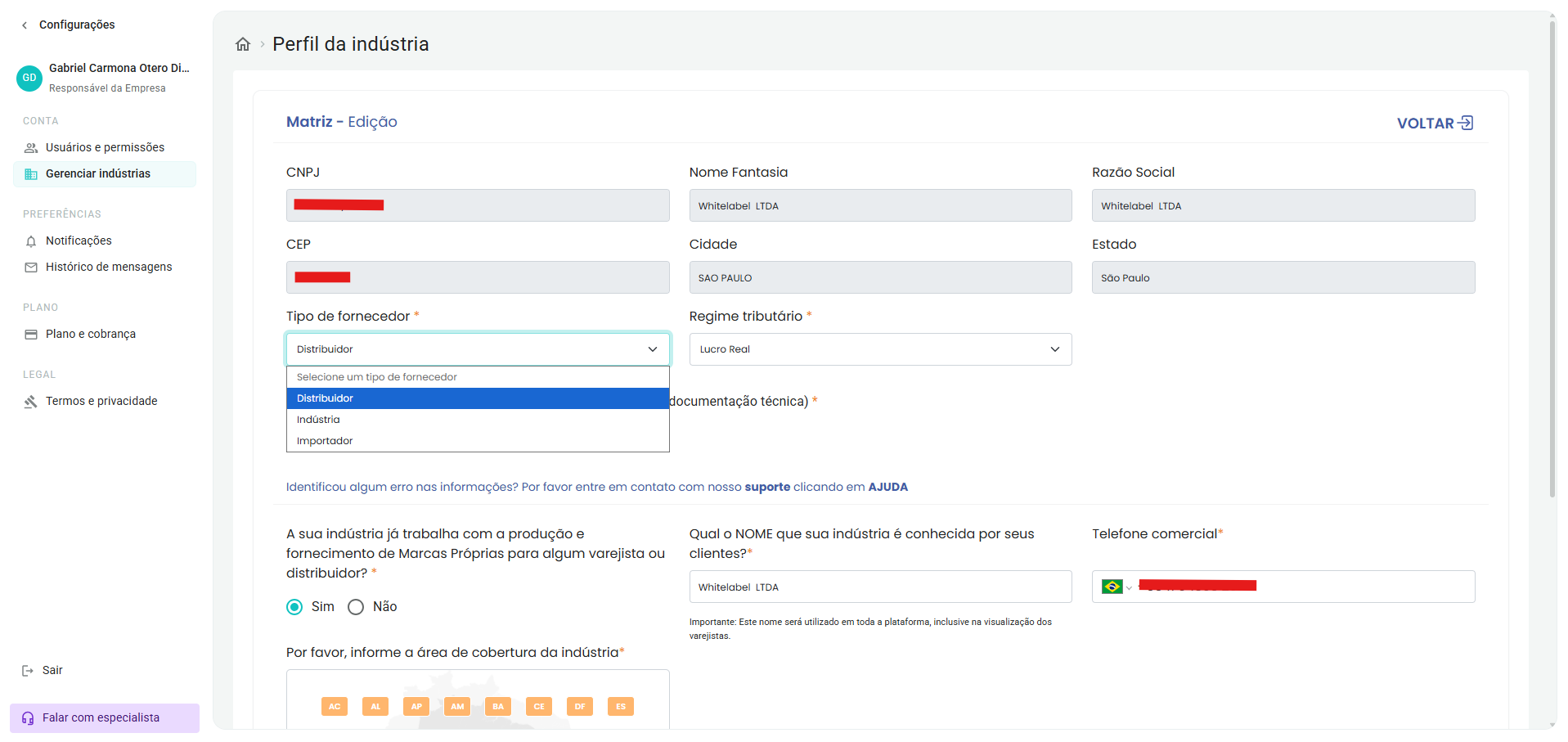The width and height of the screenshot is (1568, 742).
Task: Click the back chevron beside Configurações
Action: click(x=25, y=25)
